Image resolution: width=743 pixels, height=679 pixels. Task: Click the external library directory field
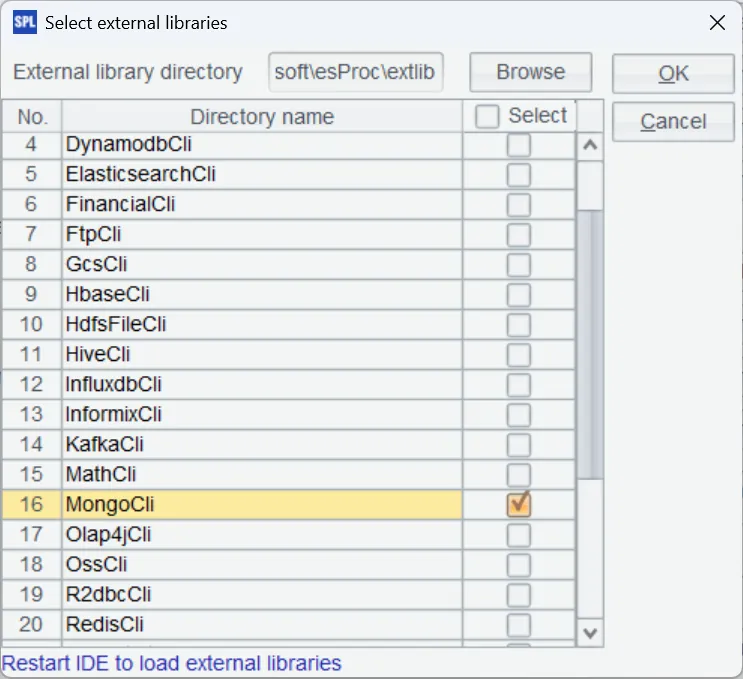[358, 72]
